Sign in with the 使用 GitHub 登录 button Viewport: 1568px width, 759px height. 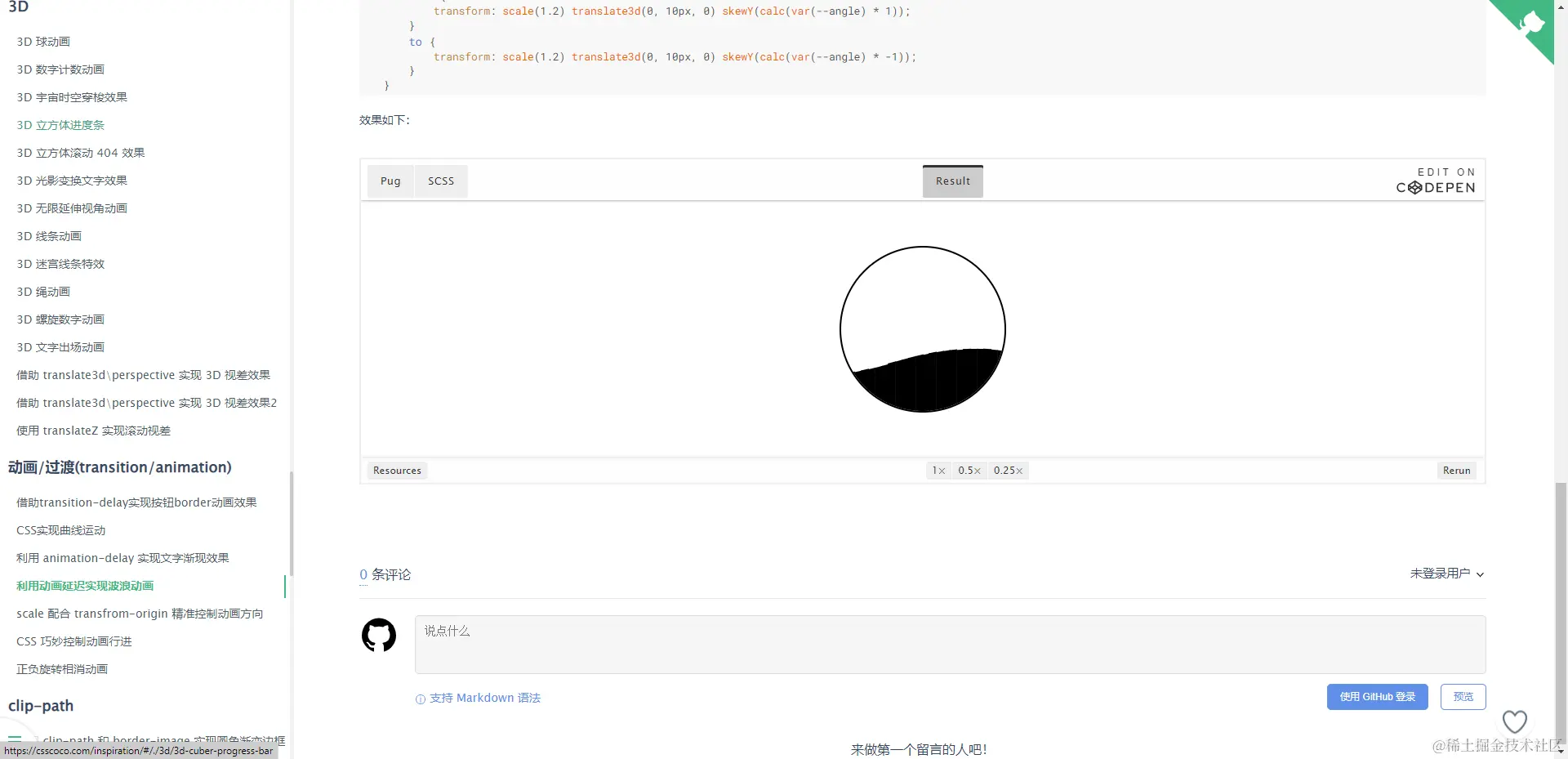click(1377, 697)
